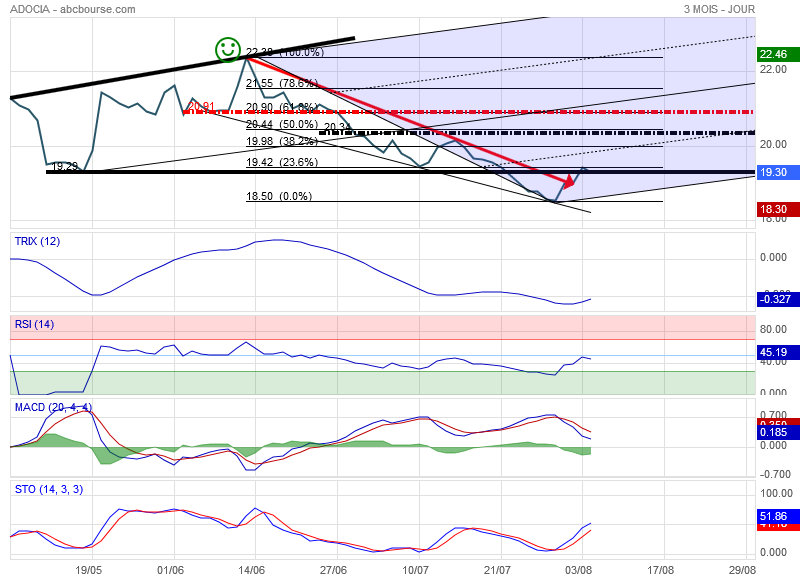The height and width of the screenshot is (580, 800).
Task: Click the 03/08 date axis label
Action: [x=579, y=570]
